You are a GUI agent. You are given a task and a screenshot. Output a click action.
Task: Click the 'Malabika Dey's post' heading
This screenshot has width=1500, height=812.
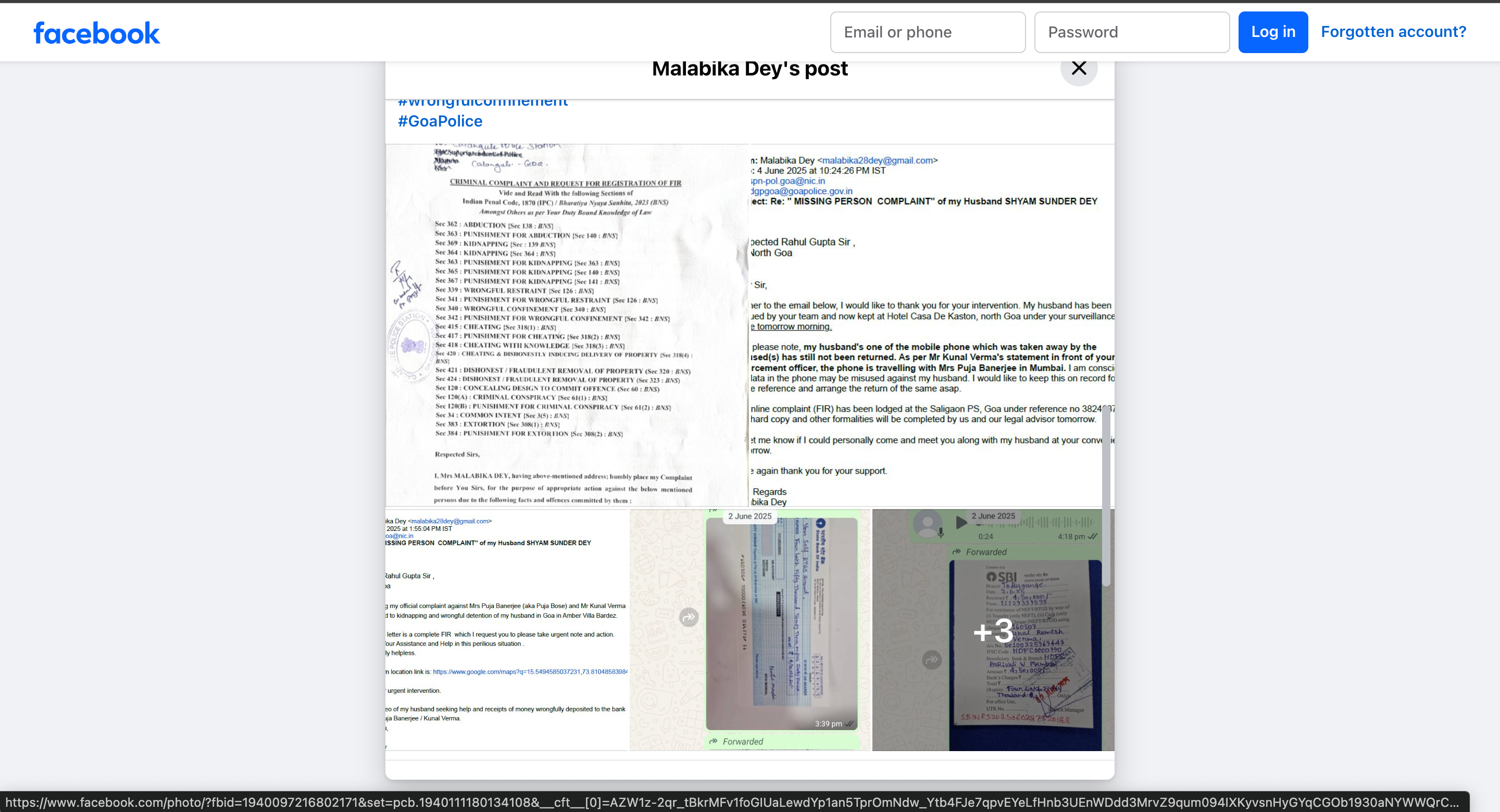tap(749, 69)
